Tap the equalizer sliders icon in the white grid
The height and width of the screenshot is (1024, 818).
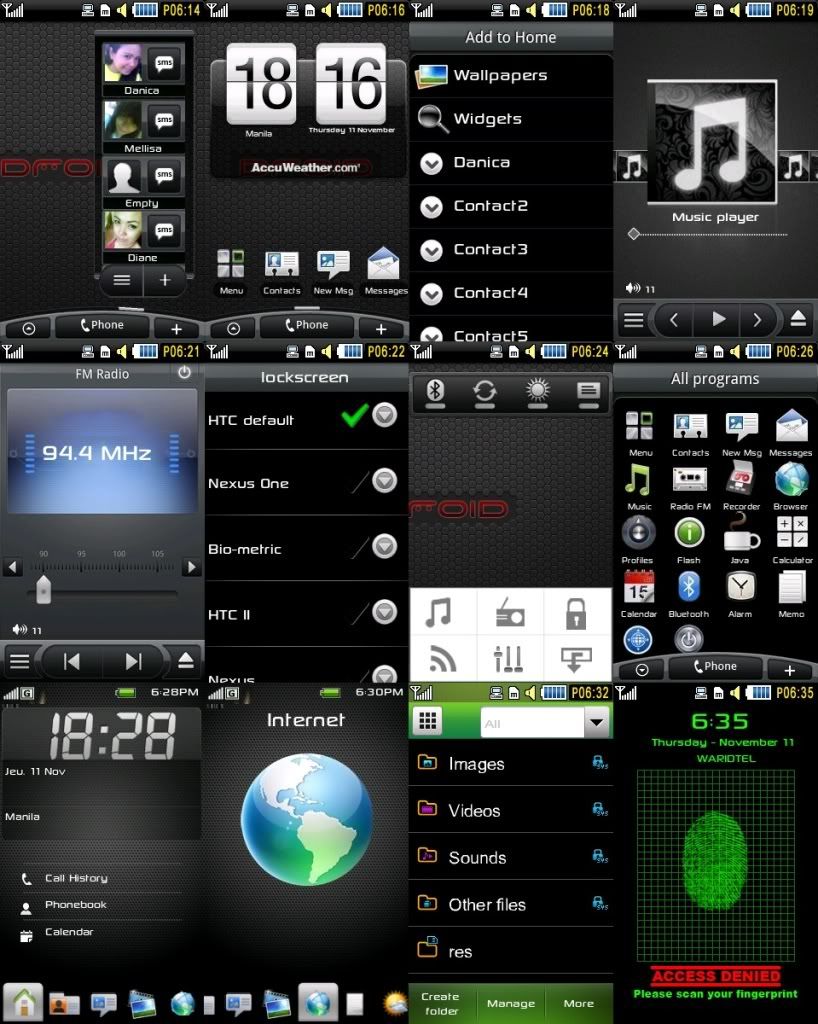coord(508,658)
